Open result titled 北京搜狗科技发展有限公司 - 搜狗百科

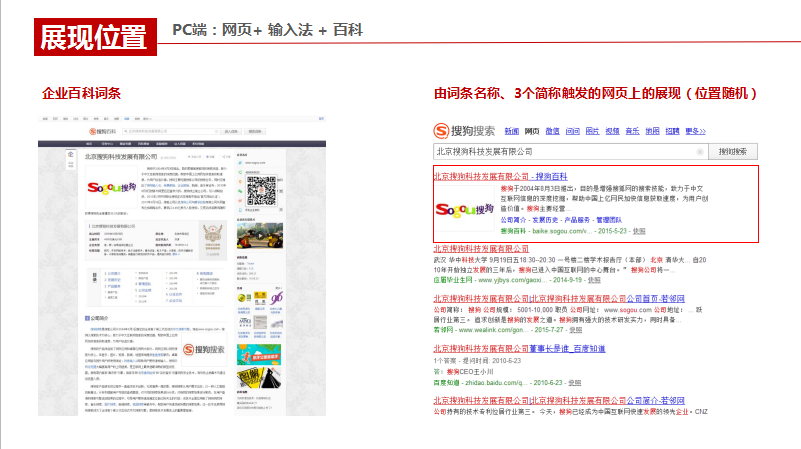[500, 176]
